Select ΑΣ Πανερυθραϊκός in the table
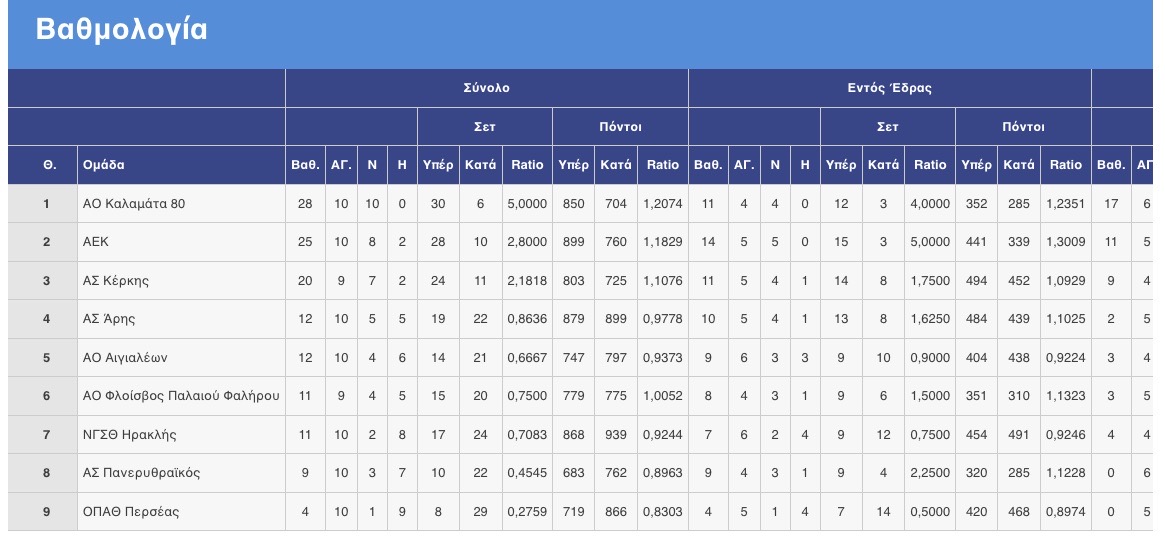The image size is (1165, 543). pos(141,473)
